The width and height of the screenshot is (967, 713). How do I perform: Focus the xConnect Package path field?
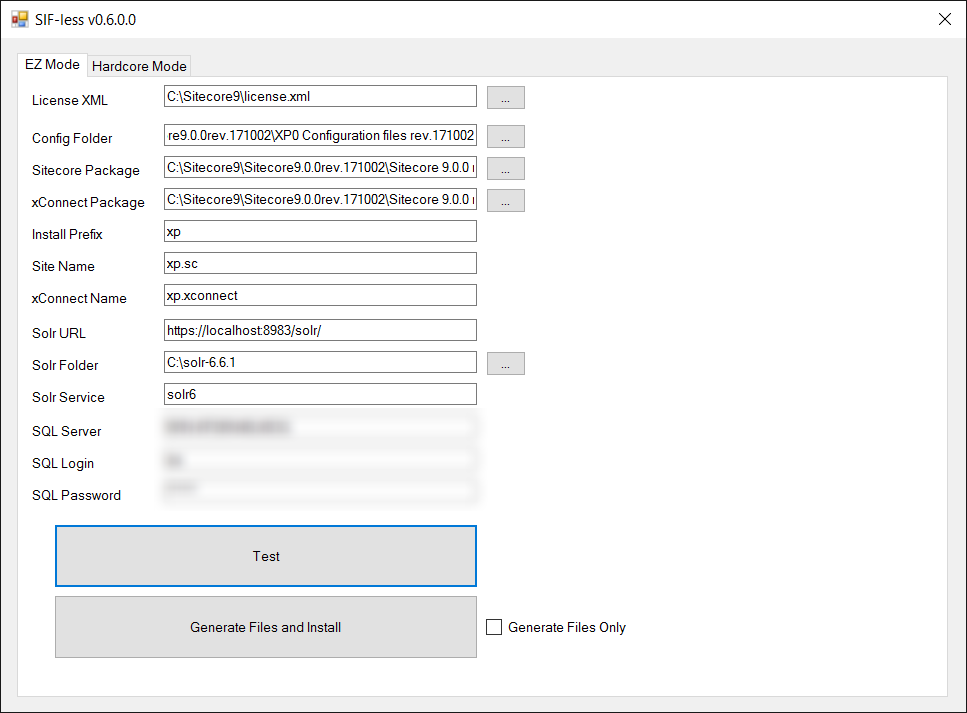tap(320, 199)
